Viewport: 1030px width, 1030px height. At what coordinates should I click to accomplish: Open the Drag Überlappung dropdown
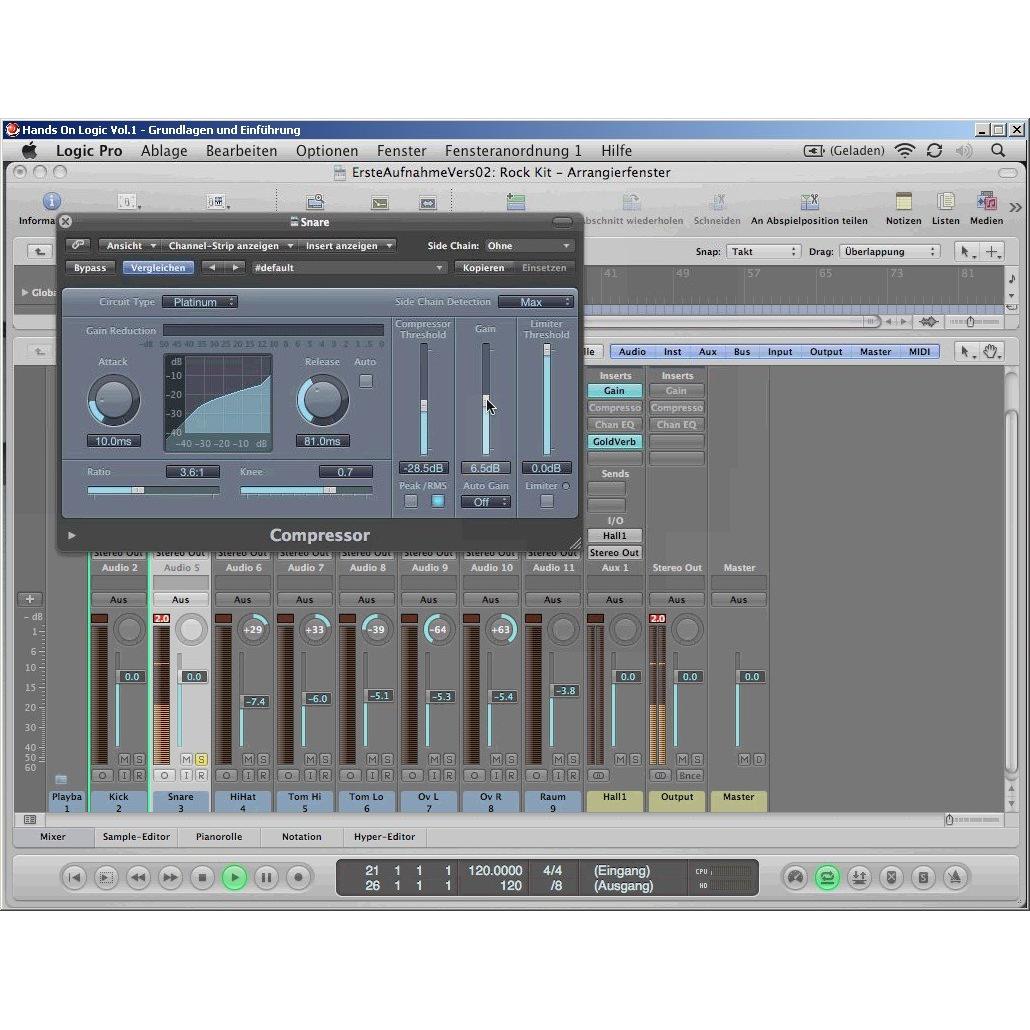tap(889, 252)
